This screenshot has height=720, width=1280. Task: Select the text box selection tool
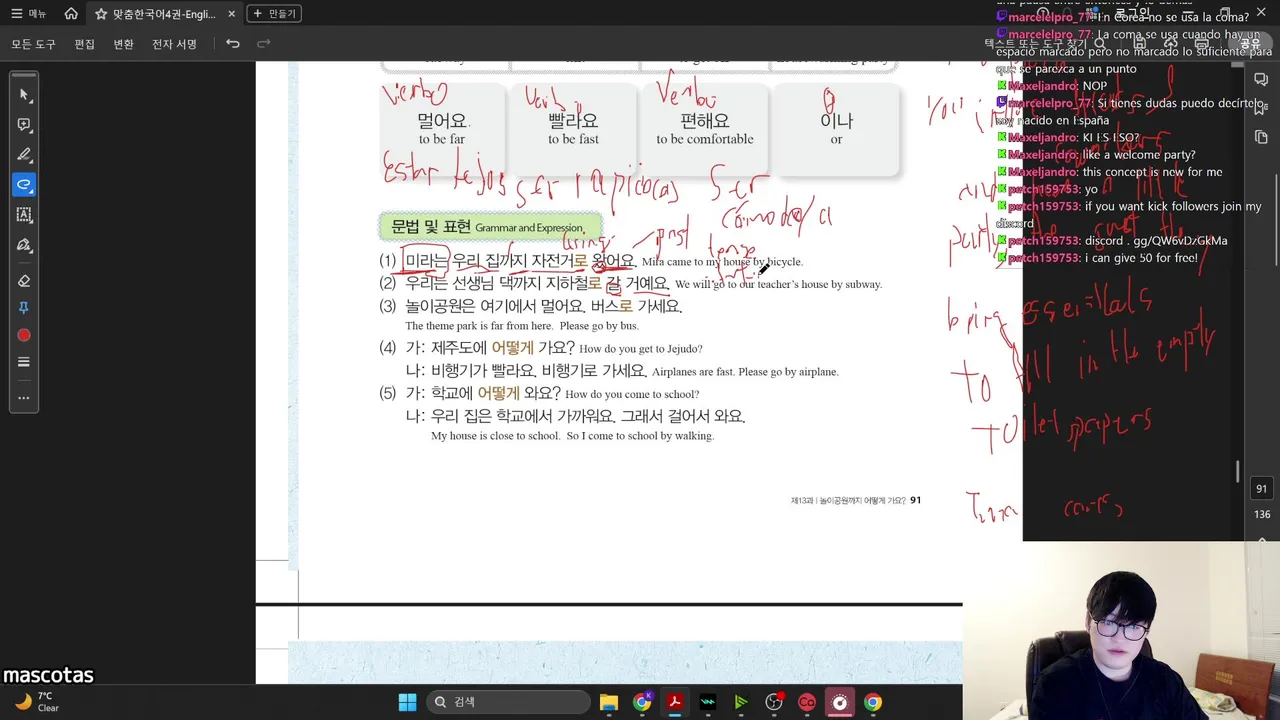pyautogui.click(x=24, y=215)
